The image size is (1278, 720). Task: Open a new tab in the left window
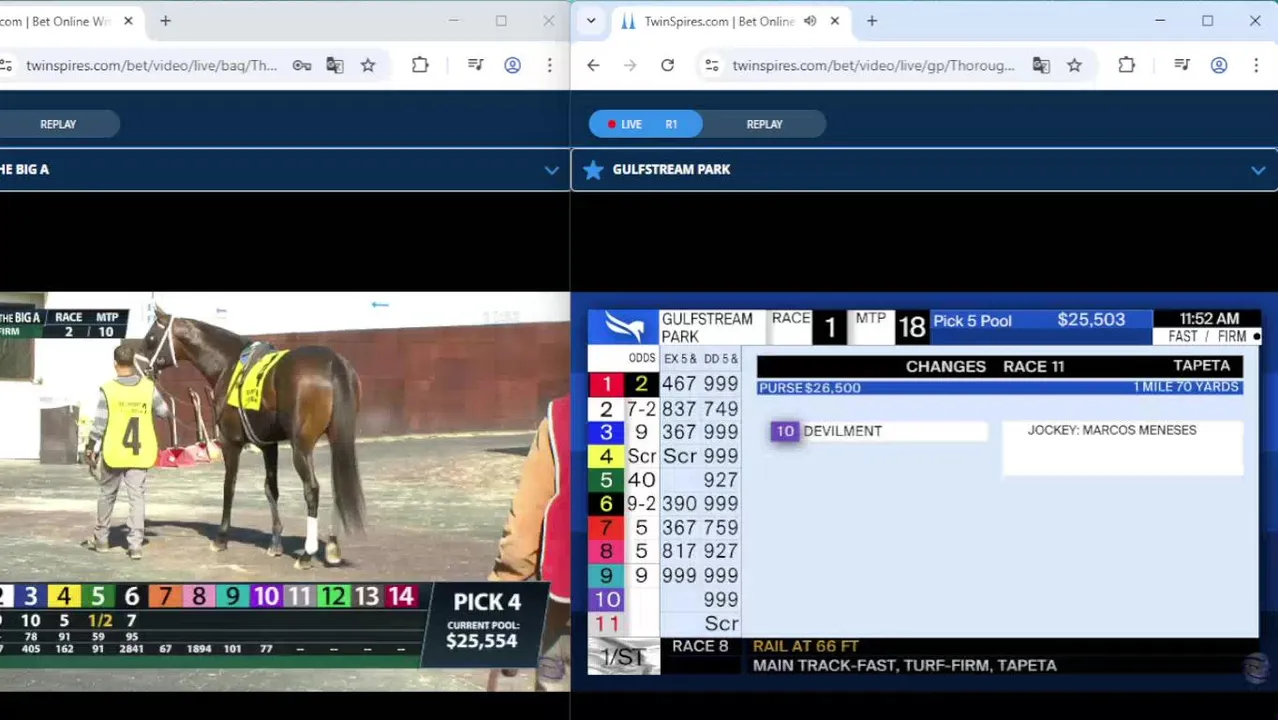click(x=165, y=21)
